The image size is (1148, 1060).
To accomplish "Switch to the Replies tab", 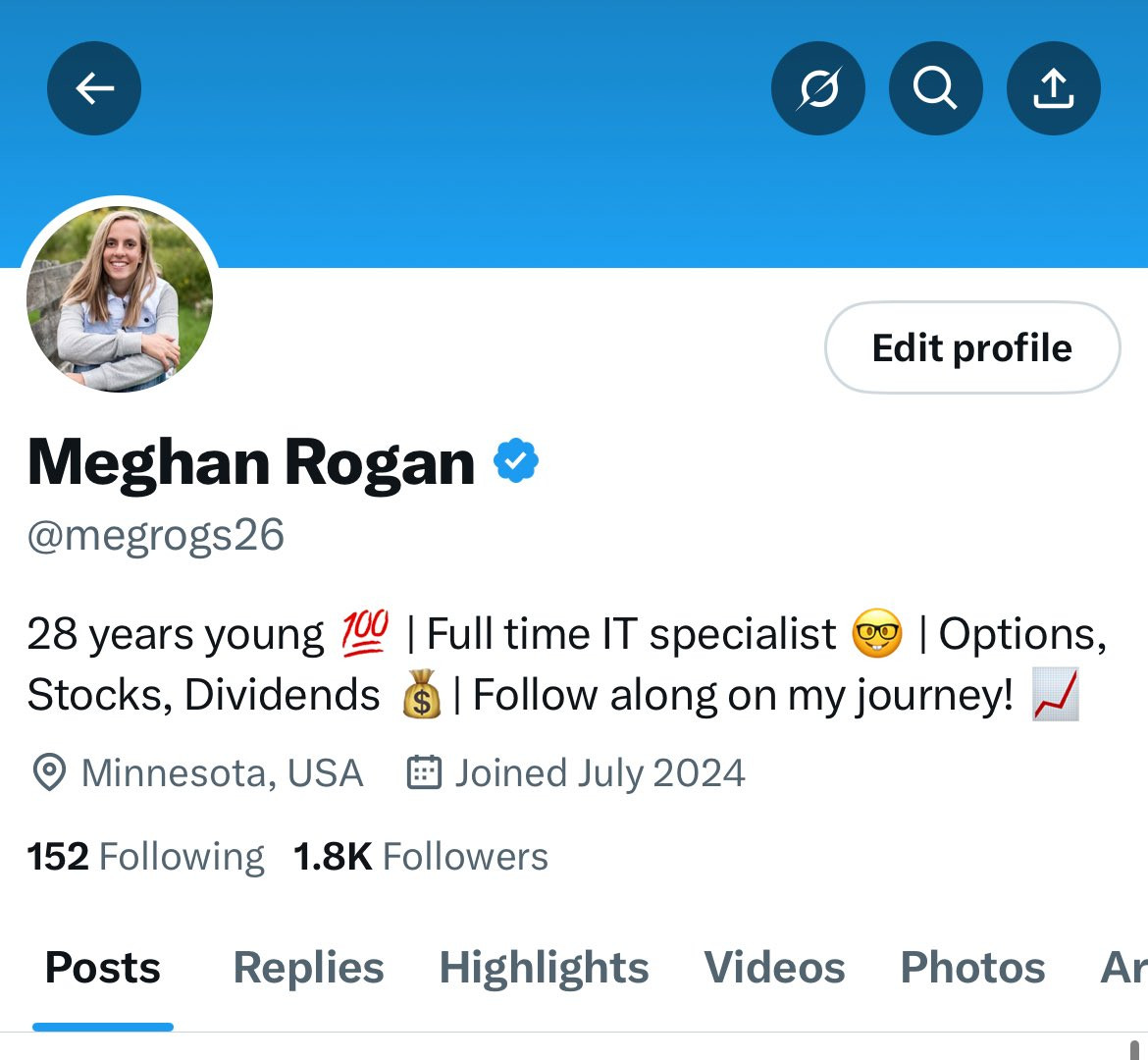I will (x=308, y=968).
